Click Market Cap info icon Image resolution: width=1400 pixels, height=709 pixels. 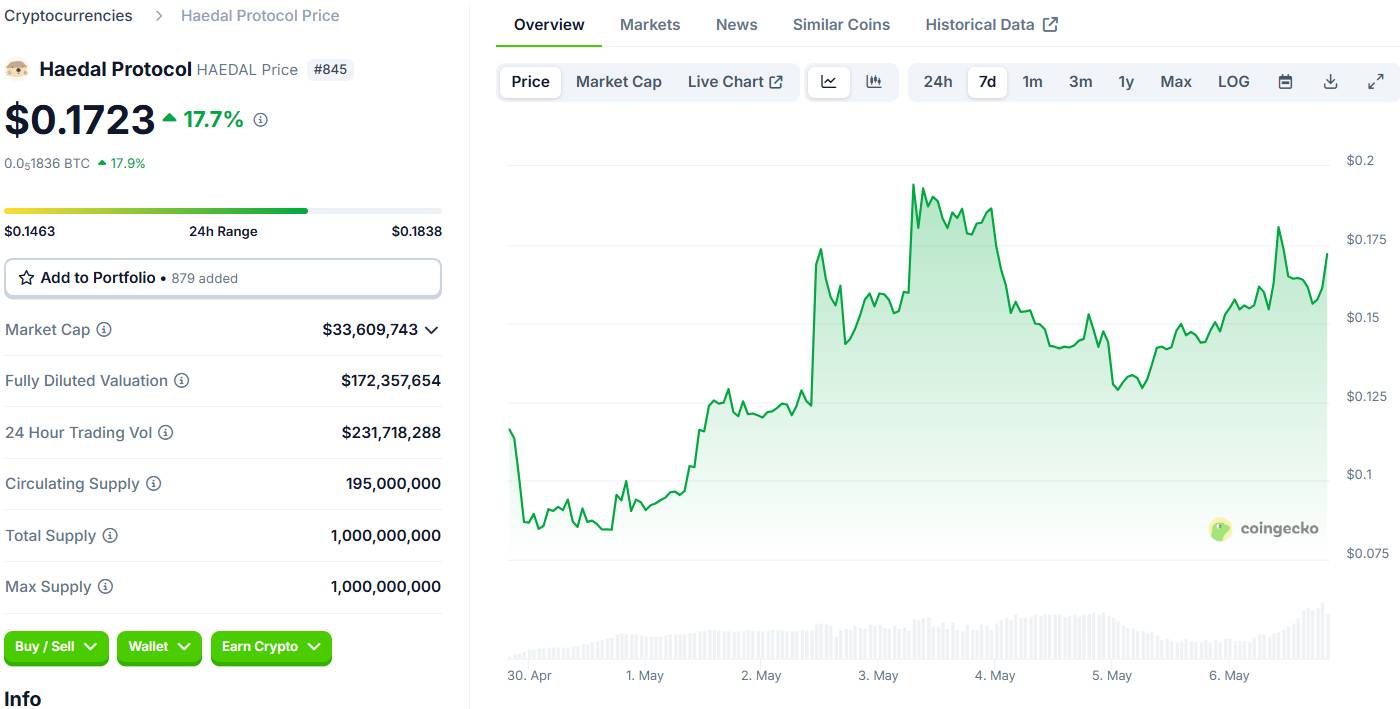(x=104, y=329)
